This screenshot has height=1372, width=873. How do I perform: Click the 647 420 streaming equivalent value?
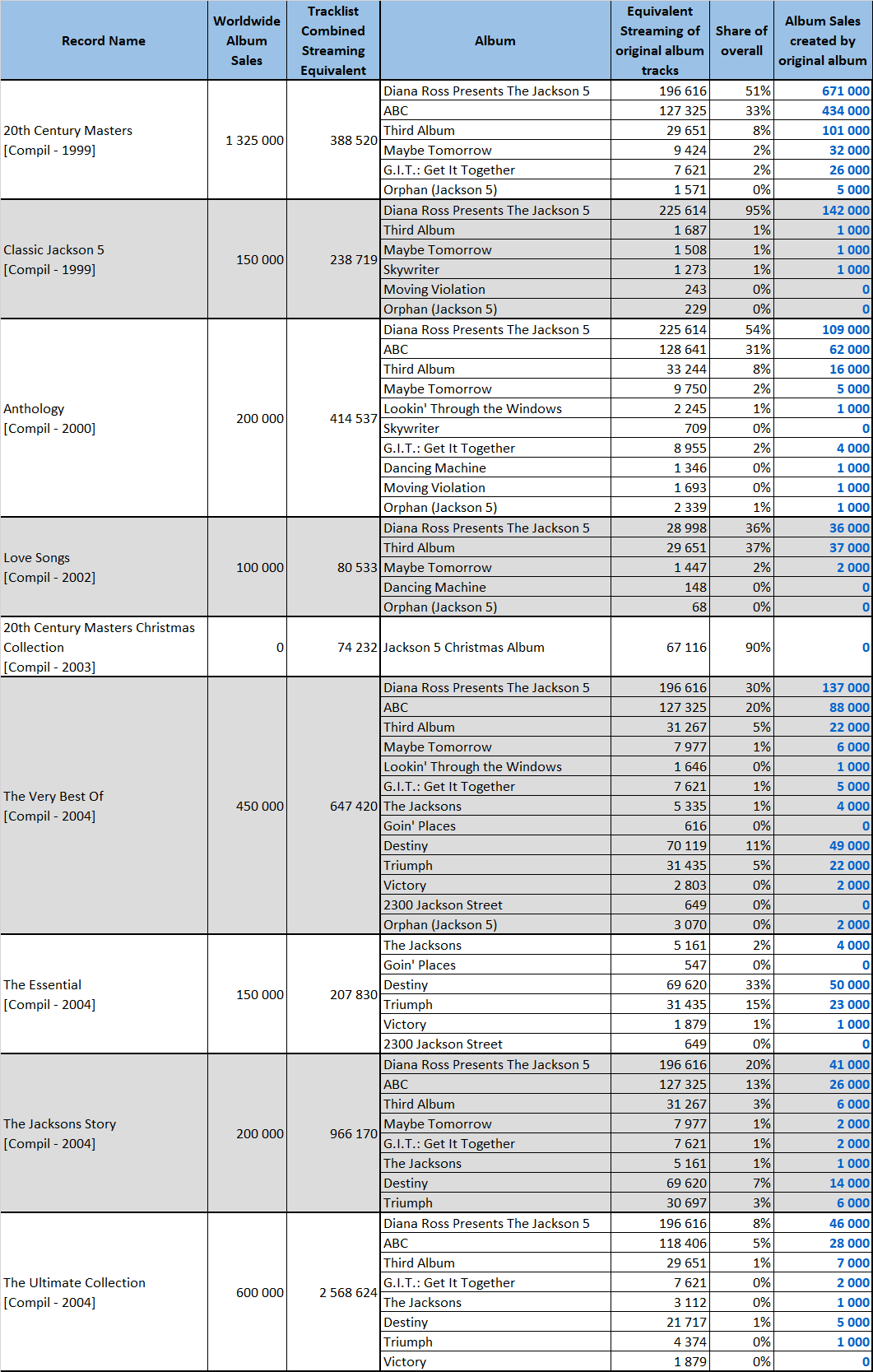(354, 807)
